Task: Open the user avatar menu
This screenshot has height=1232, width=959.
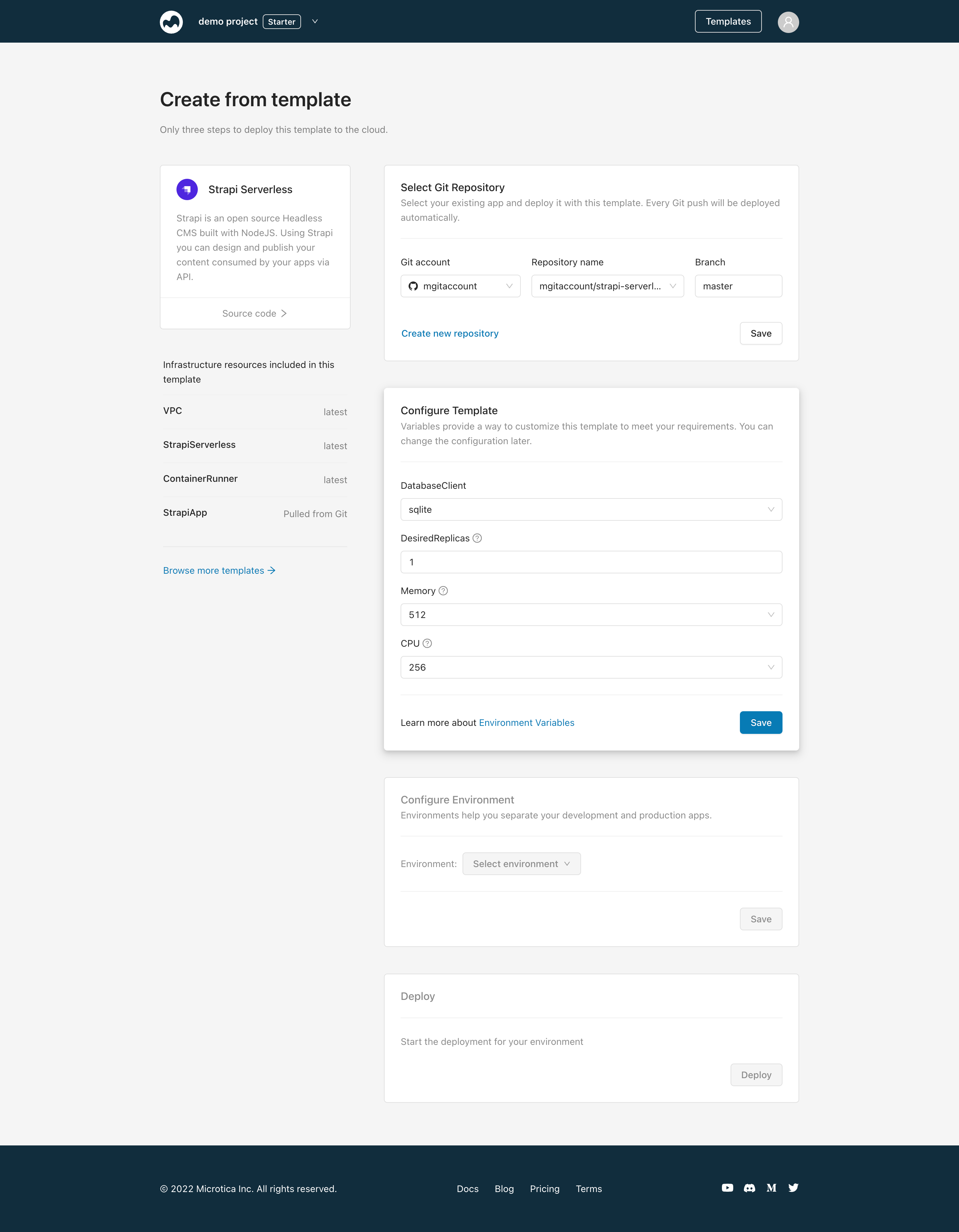Action: 788,22
